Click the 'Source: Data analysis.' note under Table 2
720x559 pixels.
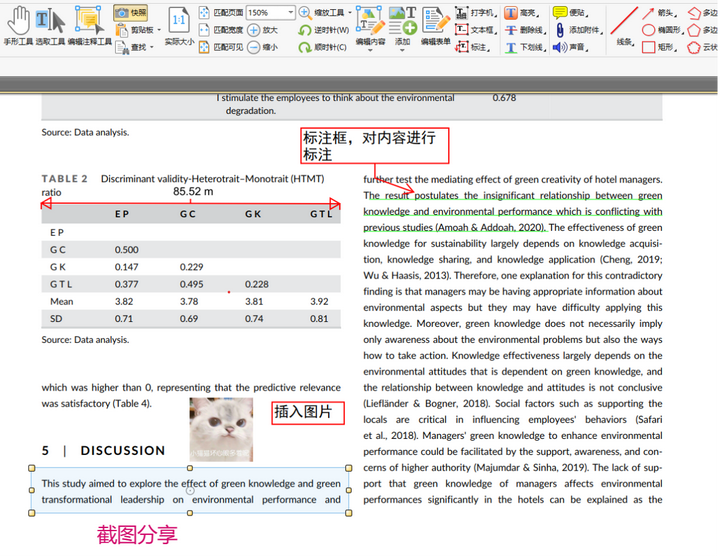click(85, 340)
